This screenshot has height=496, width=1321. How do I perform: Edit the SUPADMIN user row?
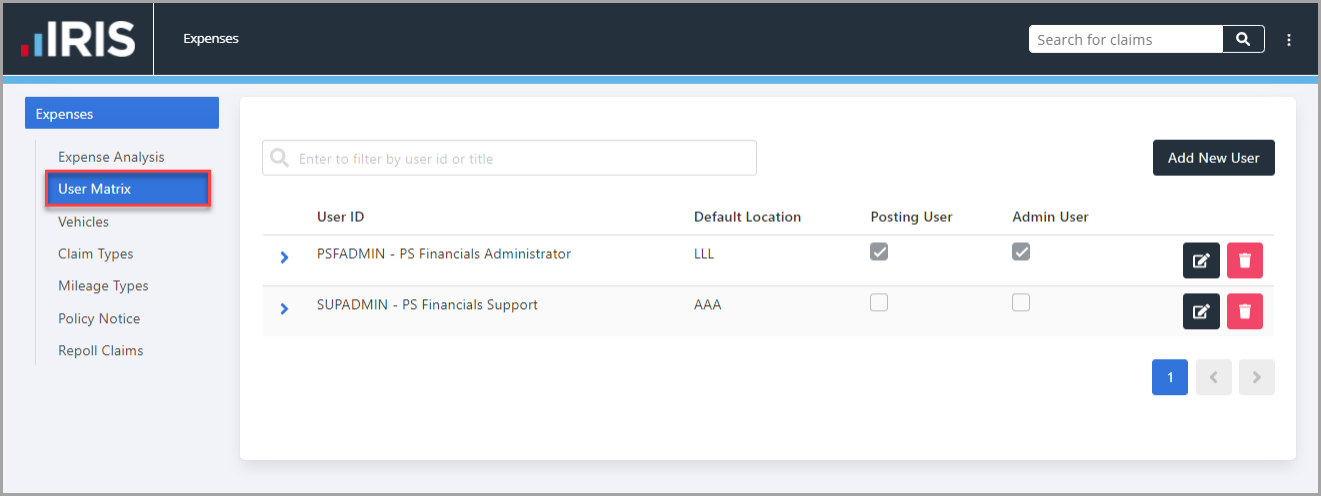(1201, 311)
